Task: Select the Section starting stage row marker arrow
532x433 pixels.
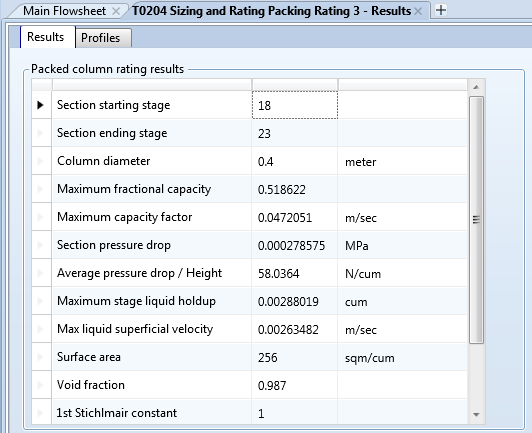Action: (41, 105)
